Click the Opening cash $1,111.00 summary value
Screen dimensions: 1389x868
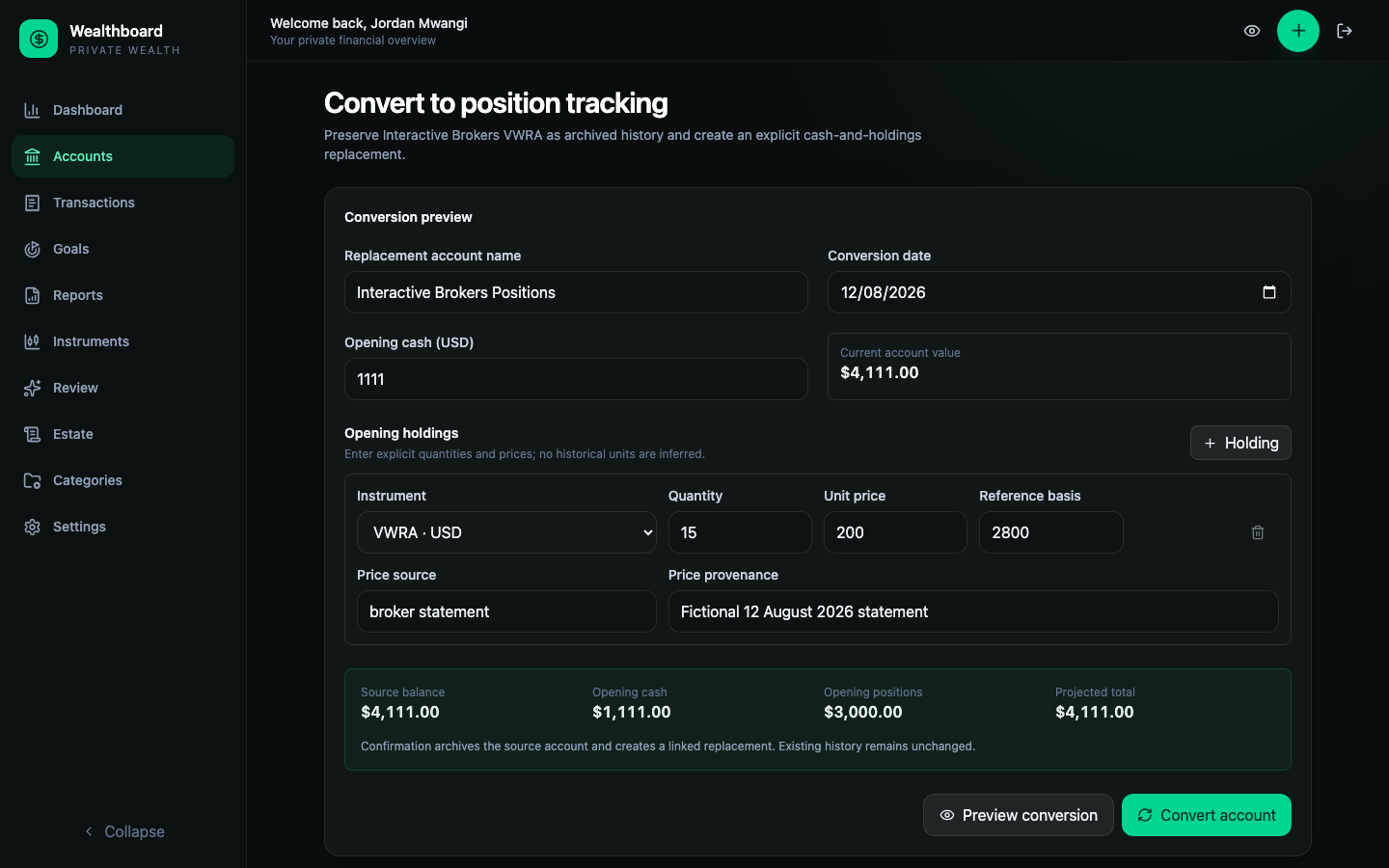click(632, 712)
